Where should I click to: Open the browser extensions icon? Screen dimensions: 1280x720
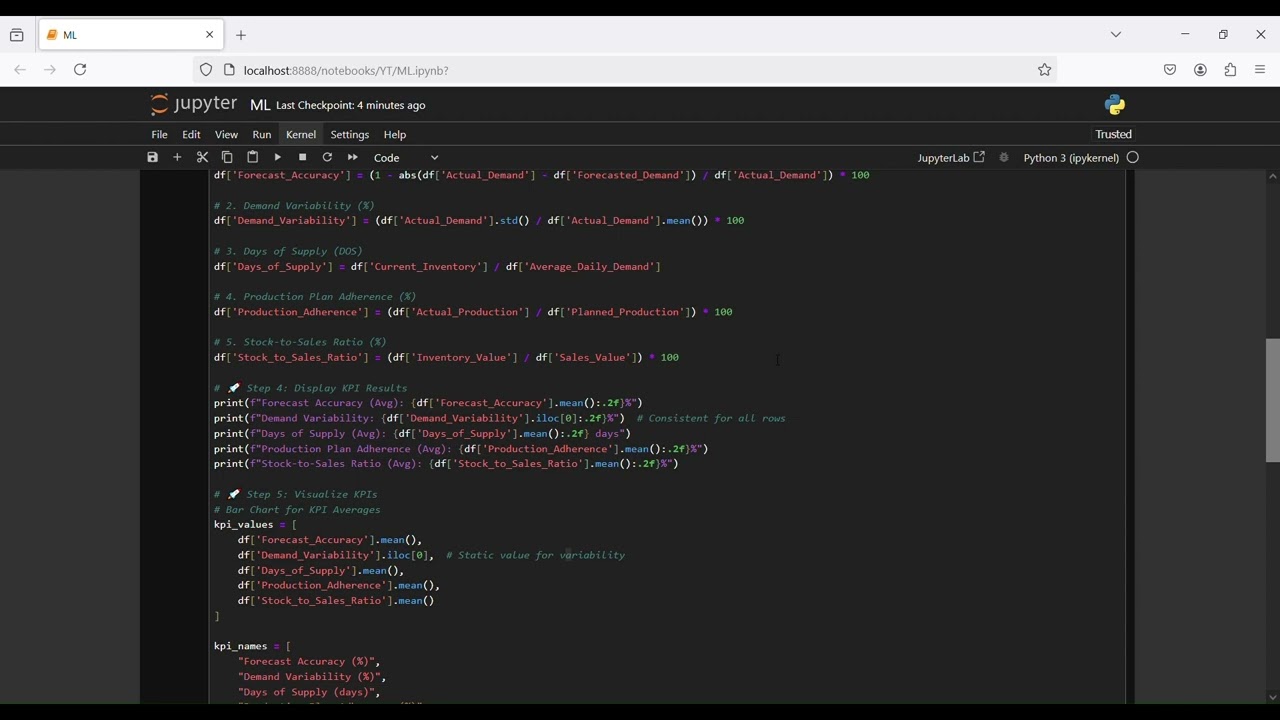pyautogui.click(x=1231, y=70)
